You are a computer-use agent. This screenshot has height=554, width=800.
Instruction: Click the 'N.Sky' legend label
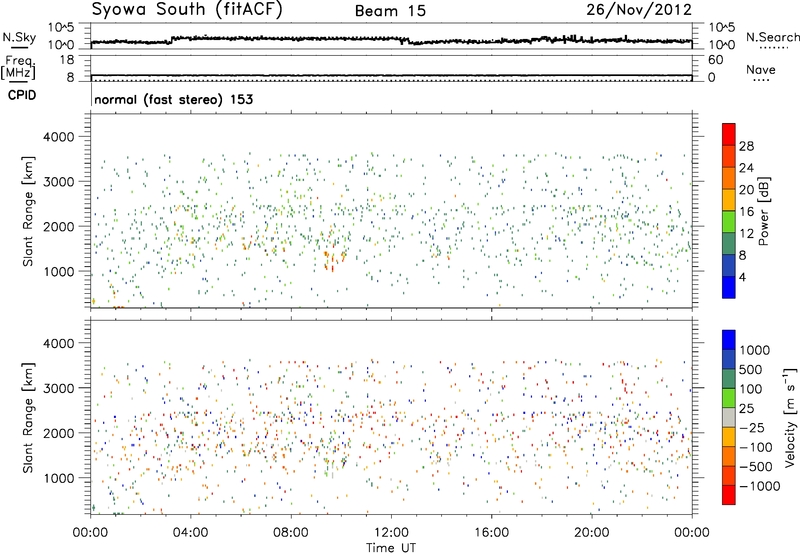[x=19, y=37]
